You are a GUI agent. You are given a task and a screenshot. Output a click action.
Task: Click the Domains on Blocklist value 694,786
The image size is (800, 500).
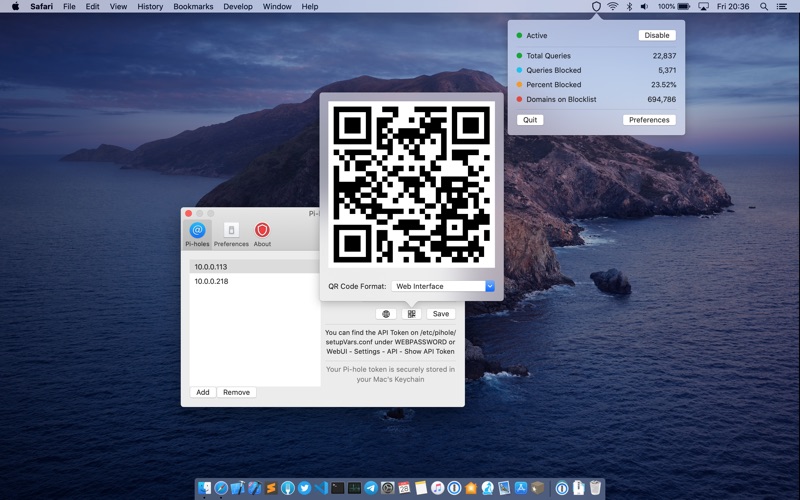point(662,99)
